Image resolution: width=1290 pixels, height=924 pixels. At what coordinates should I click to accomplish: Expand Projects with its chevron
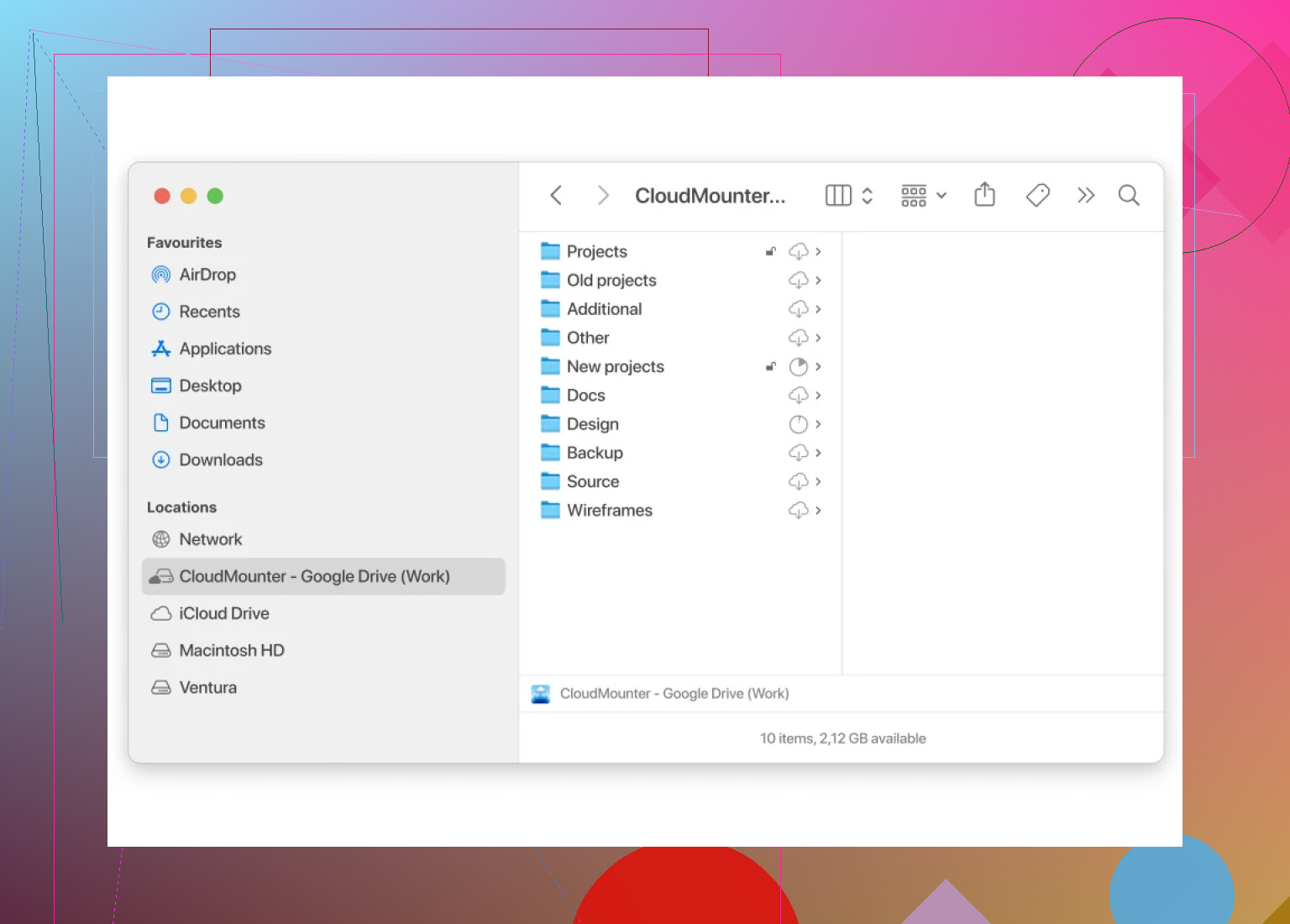point(818,251)
